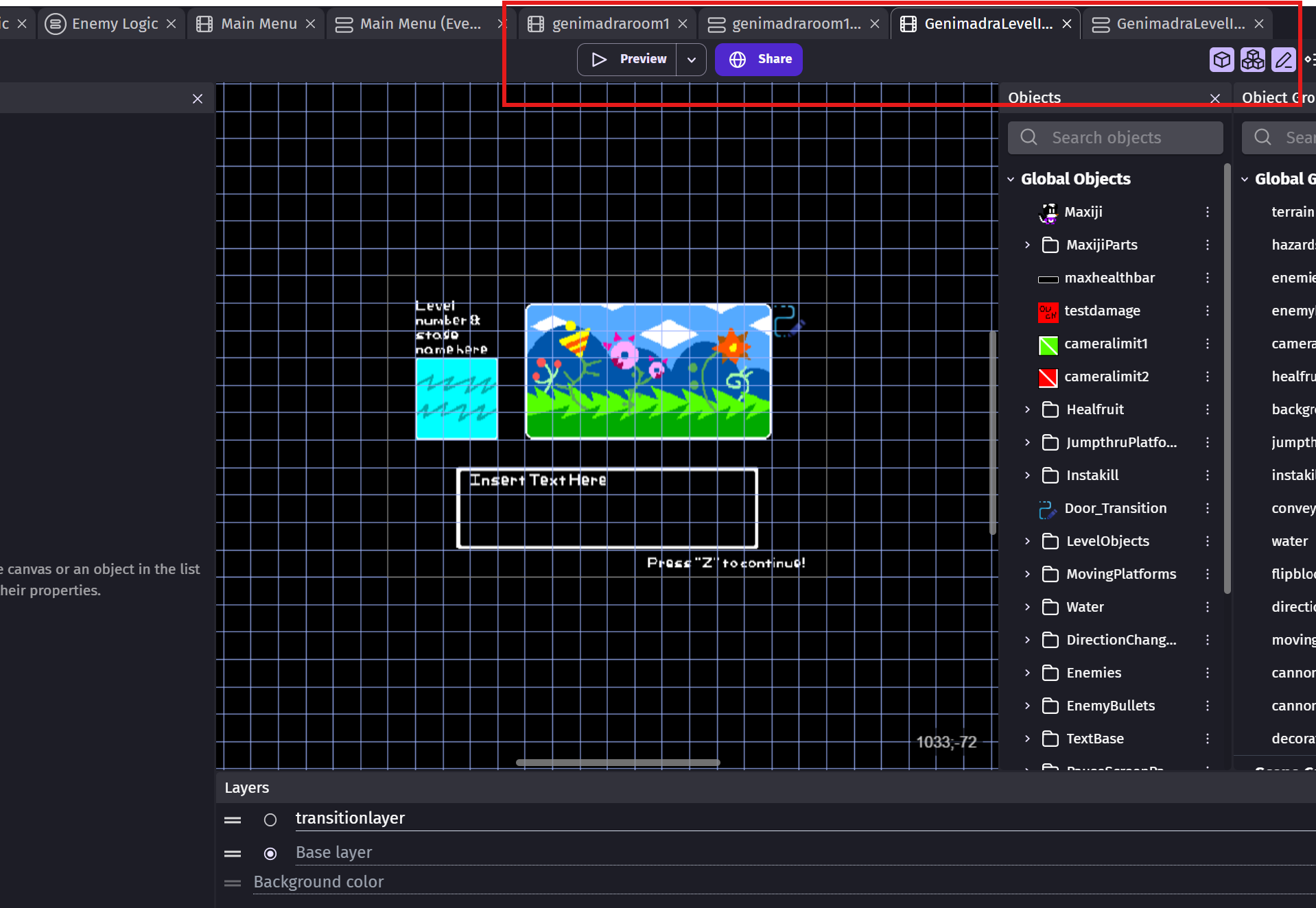Open the objects panel cube icon
Screen dimensions: 1316x908
click(1221, 60)
